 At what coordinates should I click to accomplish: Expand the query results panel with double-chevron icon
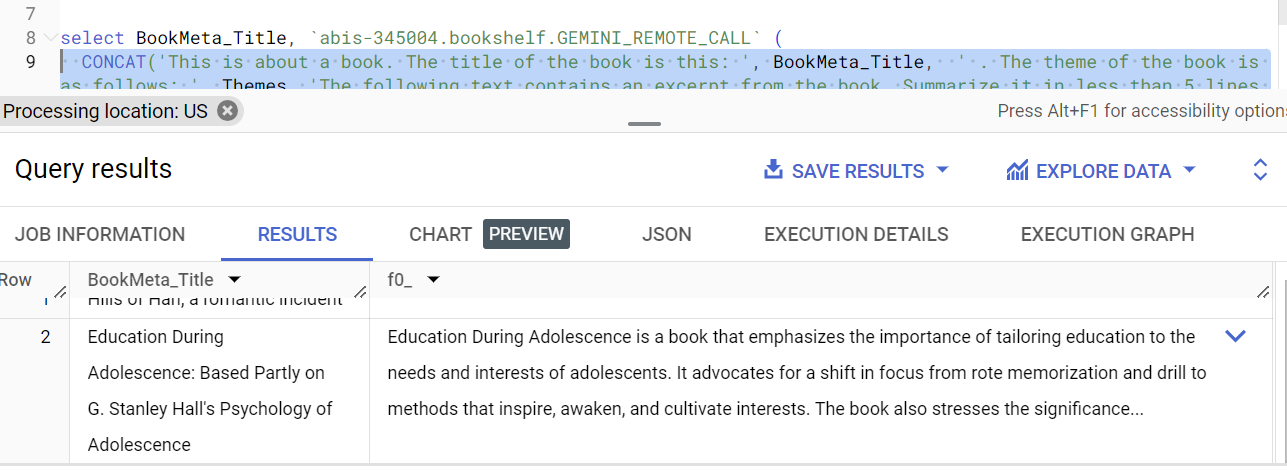click(1260, 170)
